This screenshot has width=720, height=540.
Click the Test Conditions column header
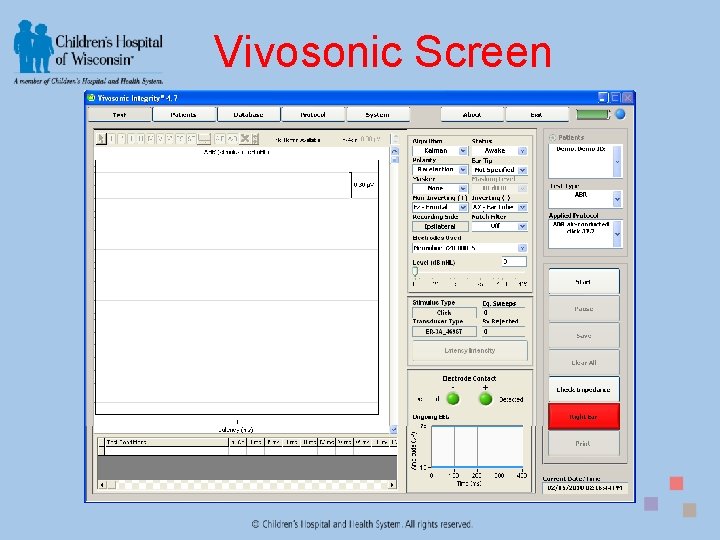(166, 442)
